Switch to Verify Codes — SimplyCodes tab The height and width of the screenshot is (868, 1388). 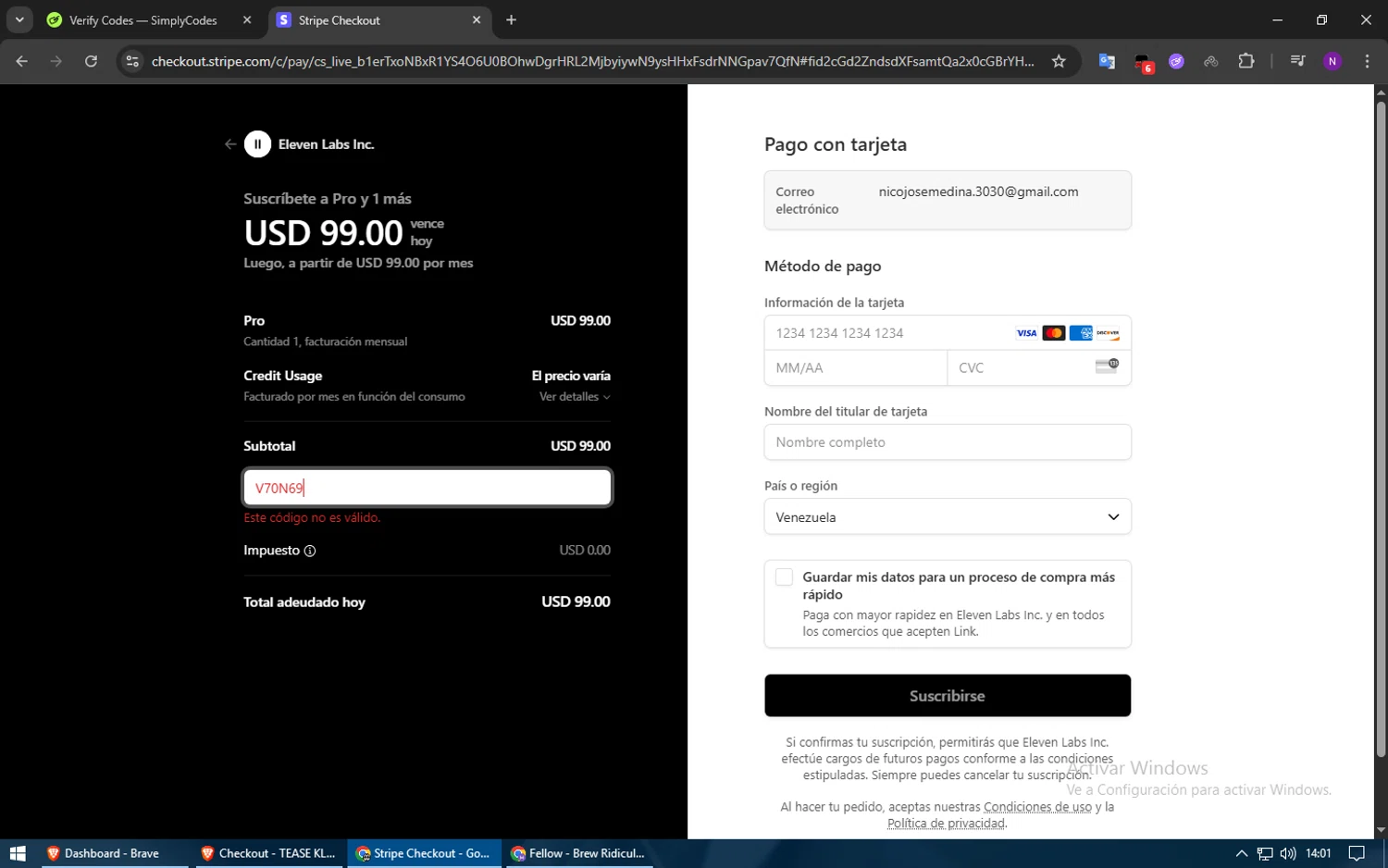[143, 20]
